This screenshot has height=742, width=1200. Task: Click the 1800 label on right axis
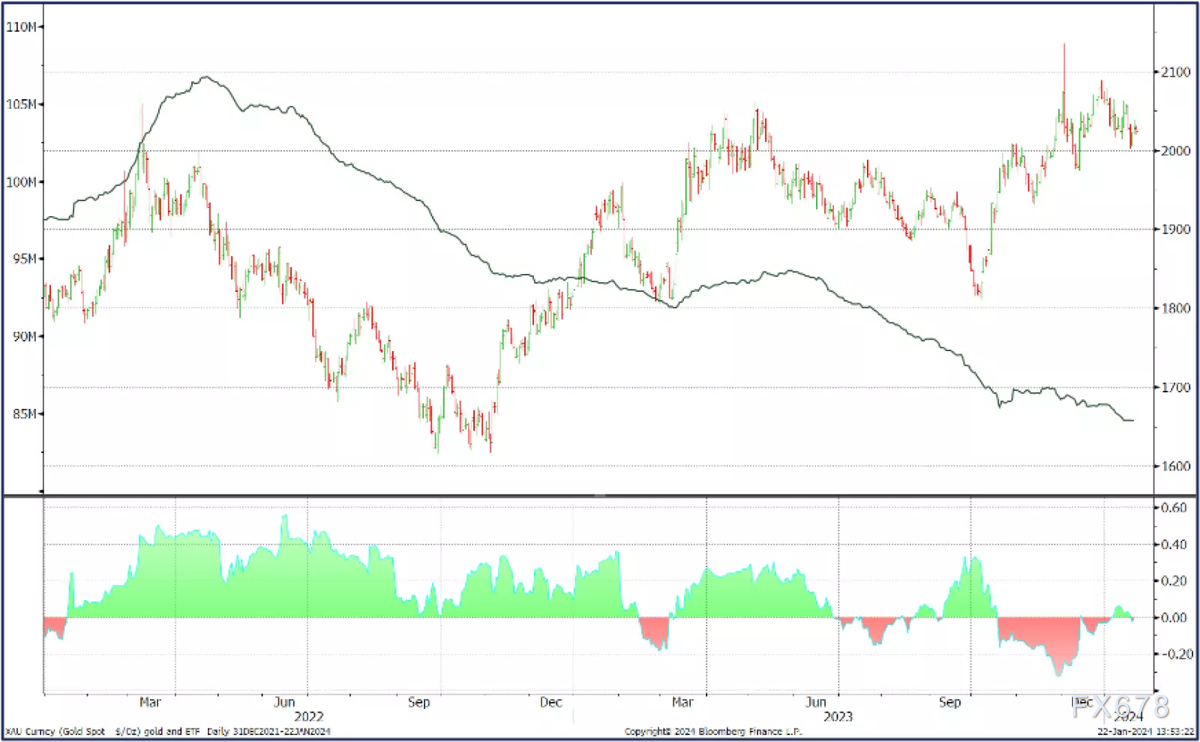point(1174,308)
